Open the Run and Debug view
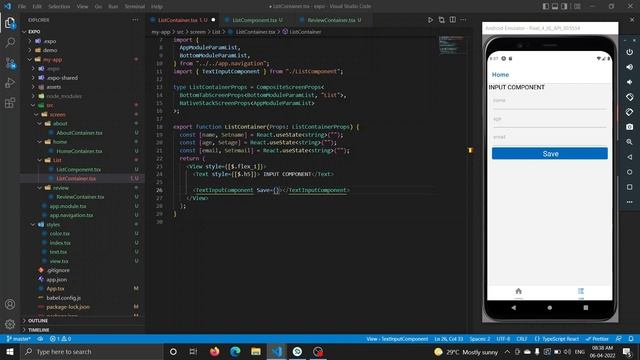Screen dimensions: 640x360 (x=10, y=83)
